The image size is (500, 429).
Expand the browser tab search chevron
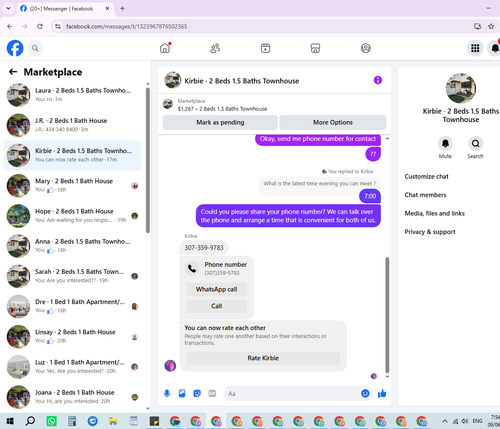[8, 8]
